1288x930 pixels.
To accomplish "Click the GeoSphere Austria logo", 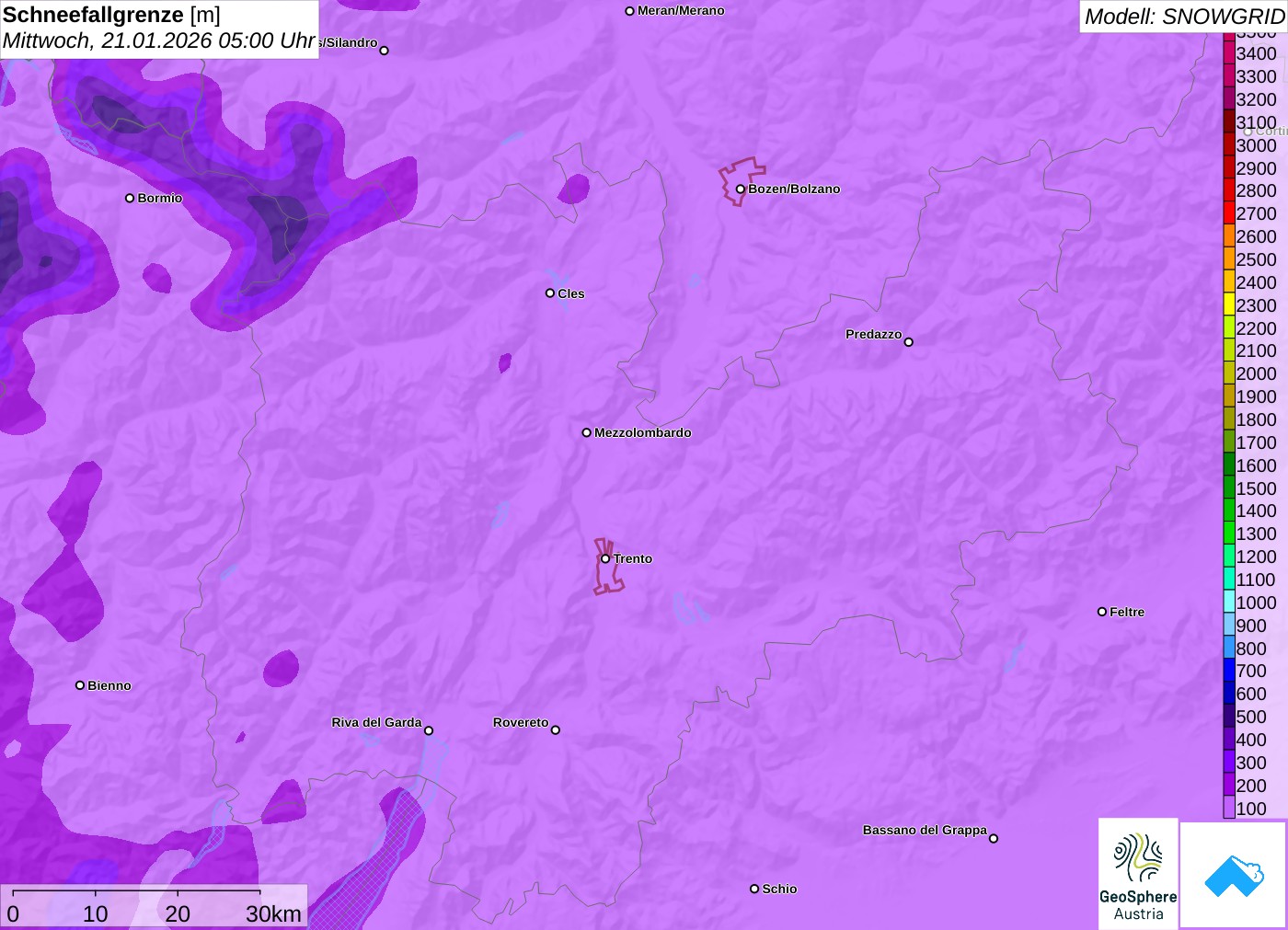I will pyautogui.click(x=1138, y=873).
